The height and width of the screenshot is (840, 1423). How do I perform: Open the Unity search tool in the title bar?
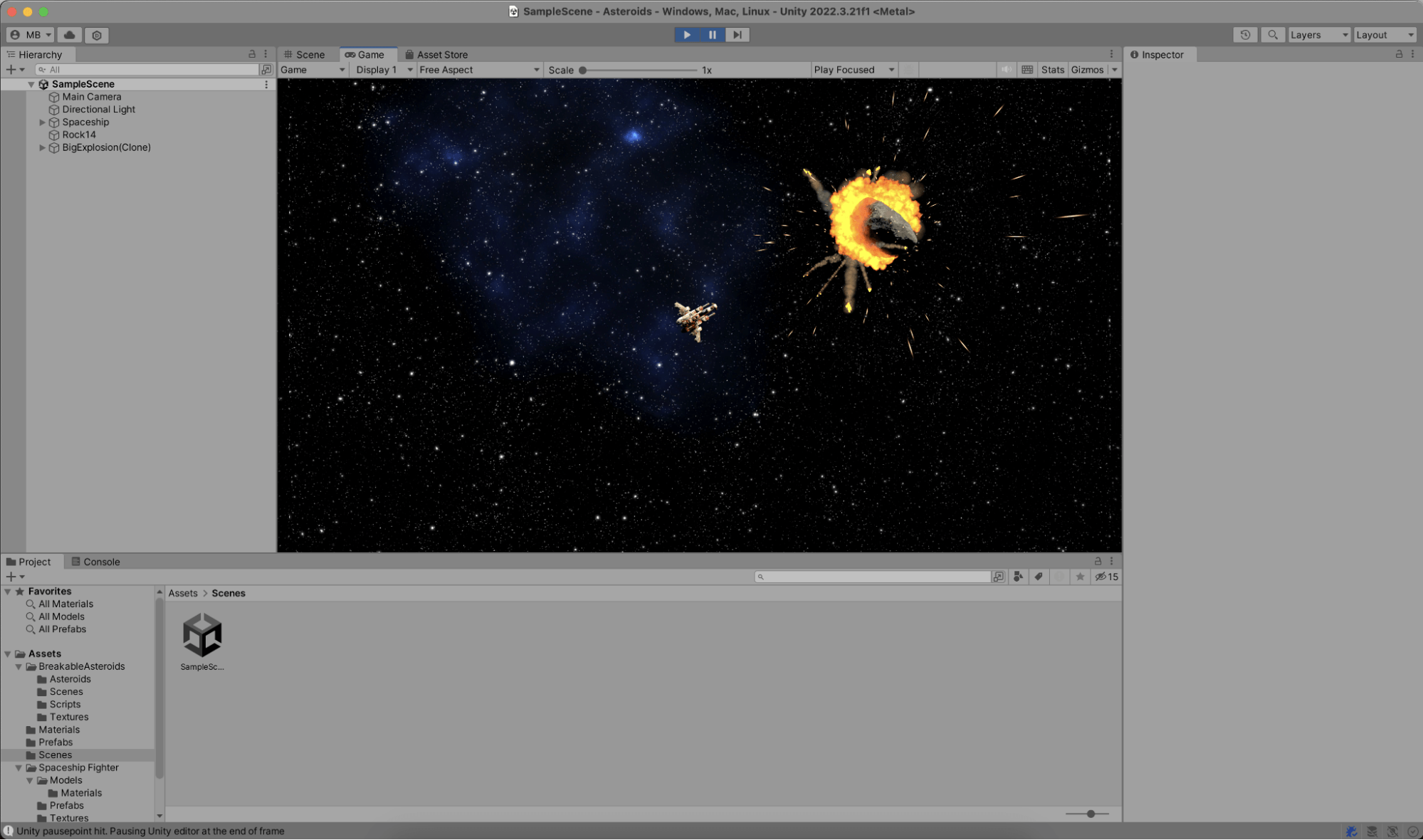click(1273, 34)
